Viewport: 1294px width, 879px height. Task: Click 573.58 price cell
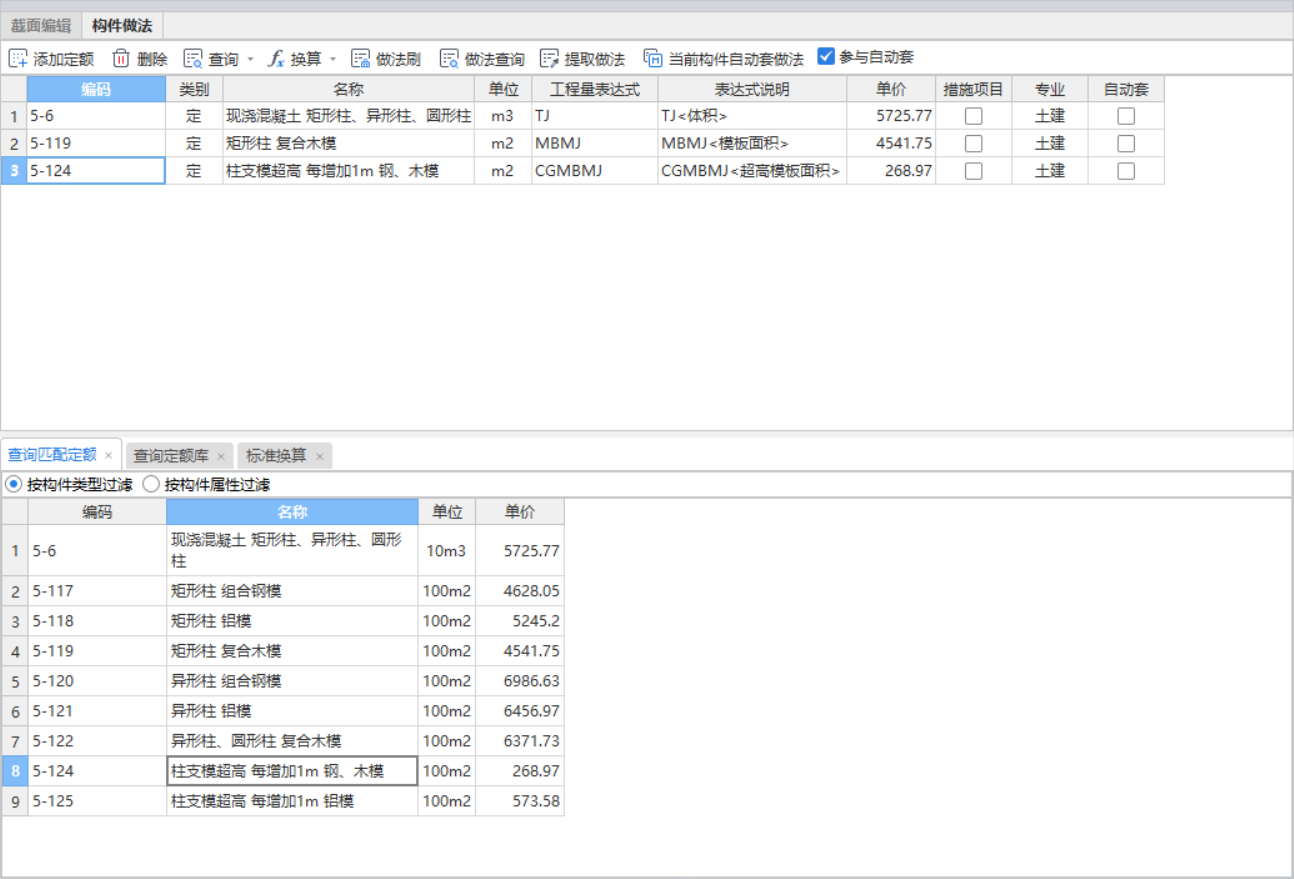[x=520, y=801]
